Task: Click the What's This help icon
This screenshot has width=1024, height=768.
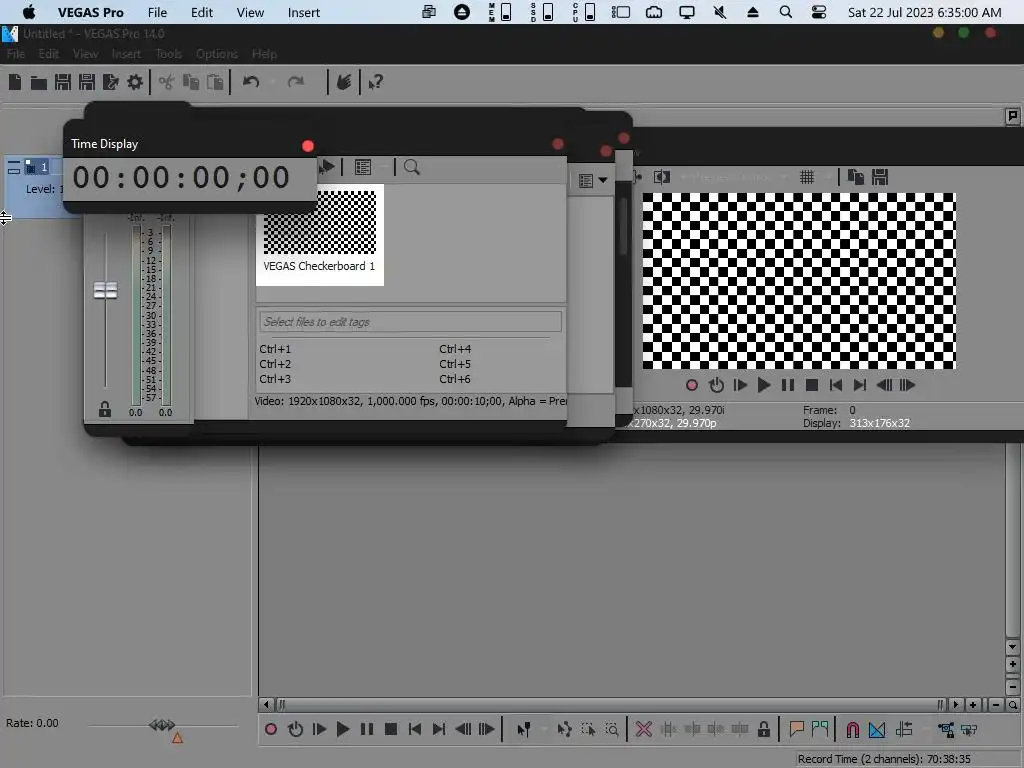Action: click(x=376, y=82)
